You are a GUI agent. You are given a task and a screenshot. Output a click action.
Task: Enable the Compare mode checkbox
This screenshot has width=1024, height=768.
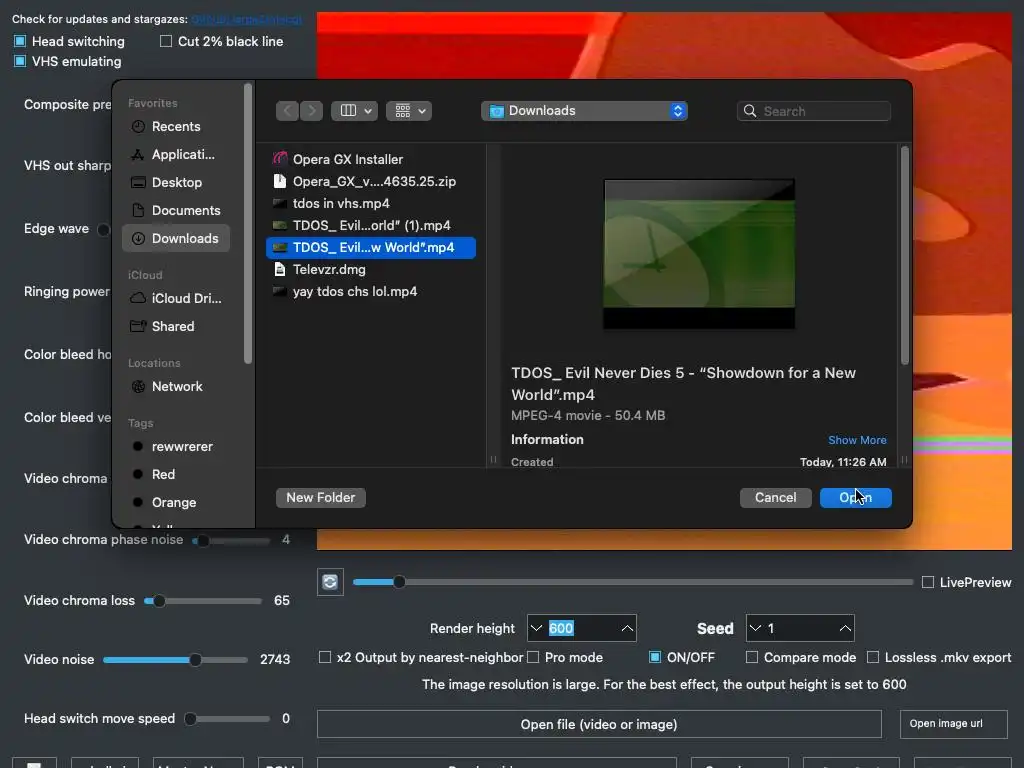click(752, 657)
